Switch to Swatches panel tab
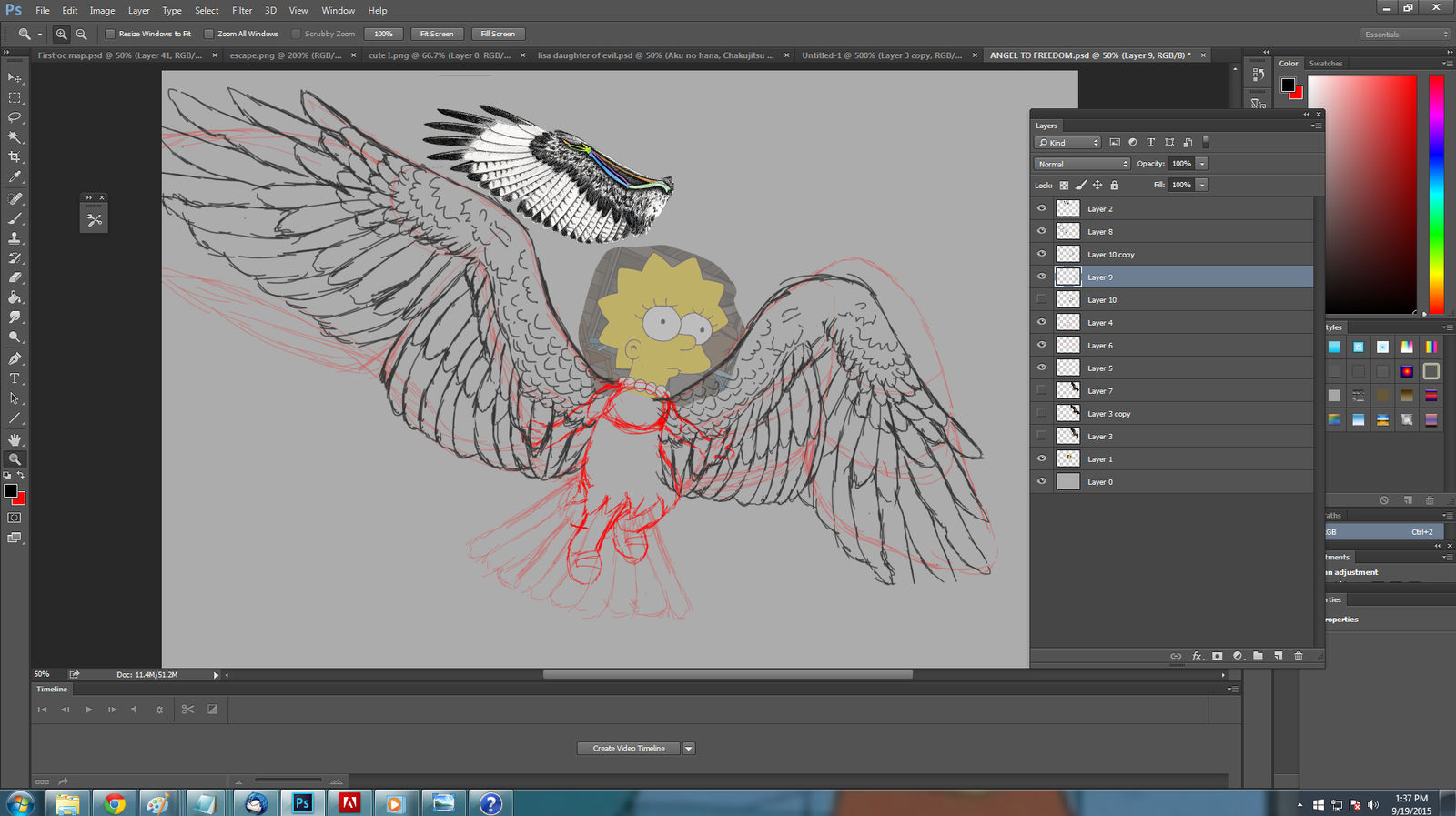Image resolution: width=1456 pixels, height=816 pixels. point(1326,64)
